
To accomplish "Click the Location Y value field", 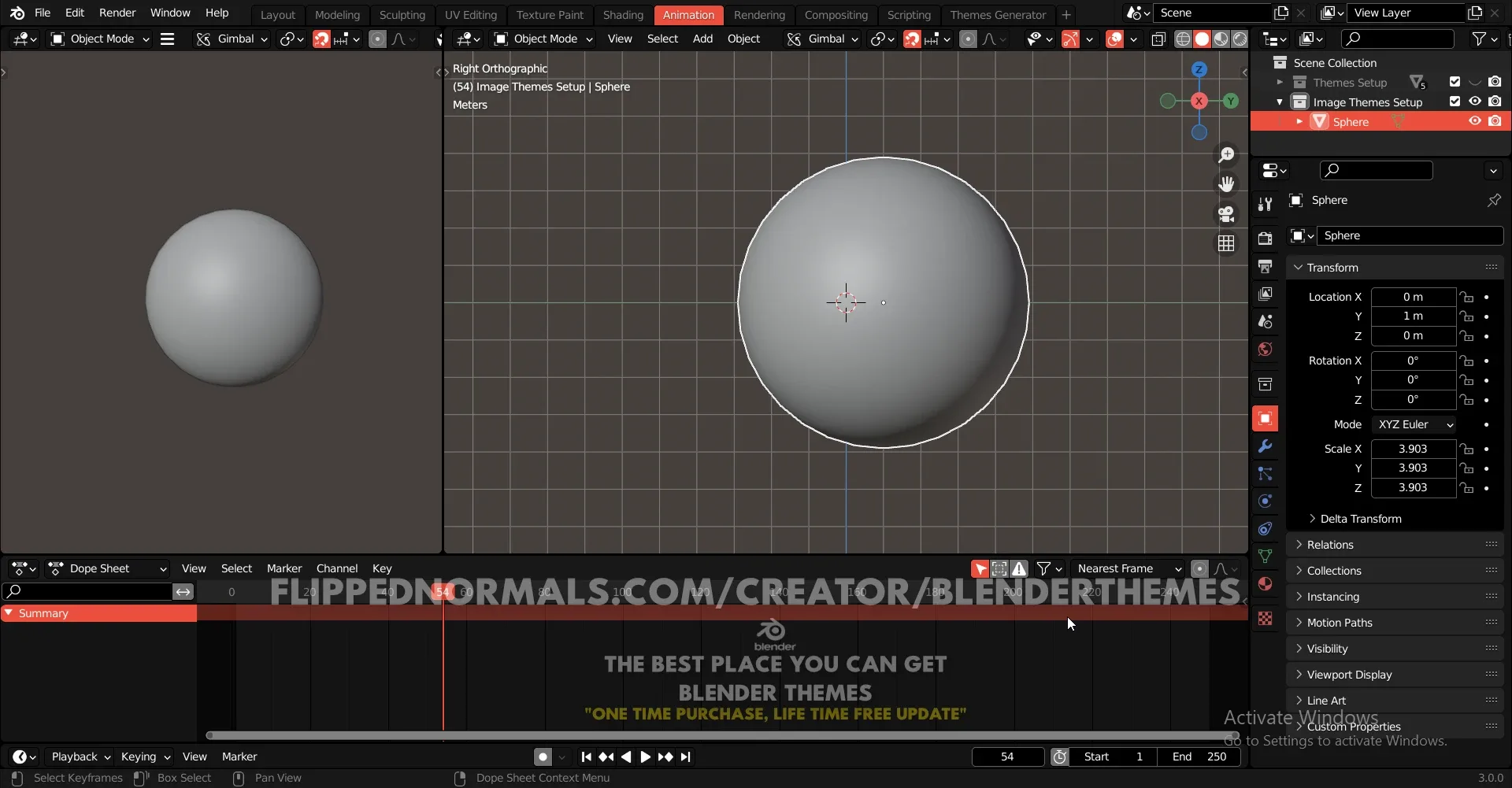I will [x=1414, y=316].
